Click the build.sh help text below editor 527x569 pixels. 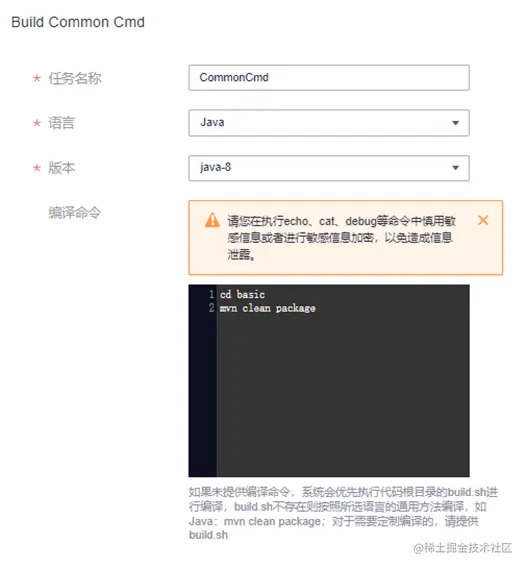click(343, 513)
